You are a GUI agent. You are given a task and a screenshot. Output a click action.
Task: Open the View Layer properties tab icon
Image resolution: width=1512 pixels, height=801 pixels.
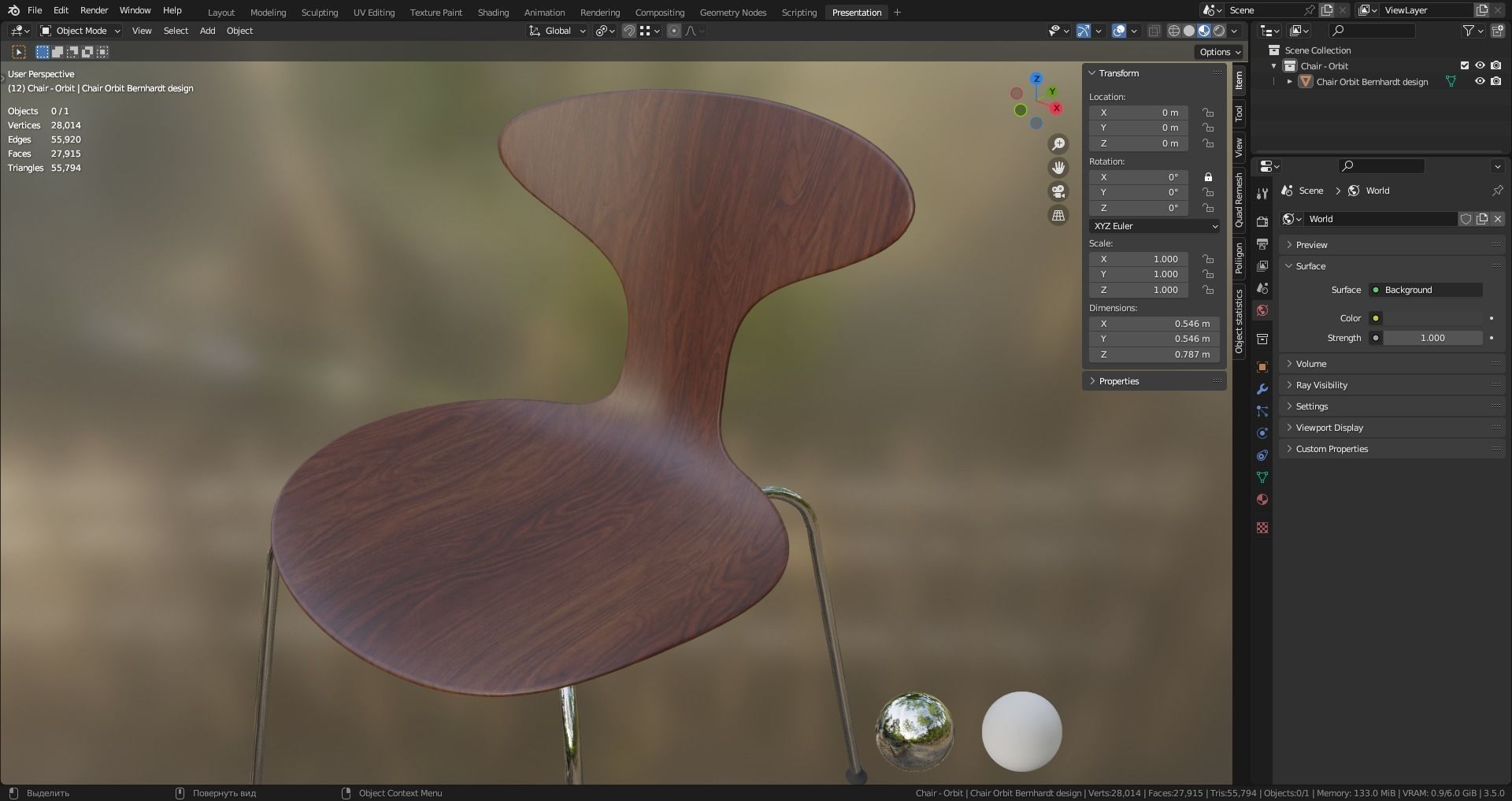tap(1262, 266)
